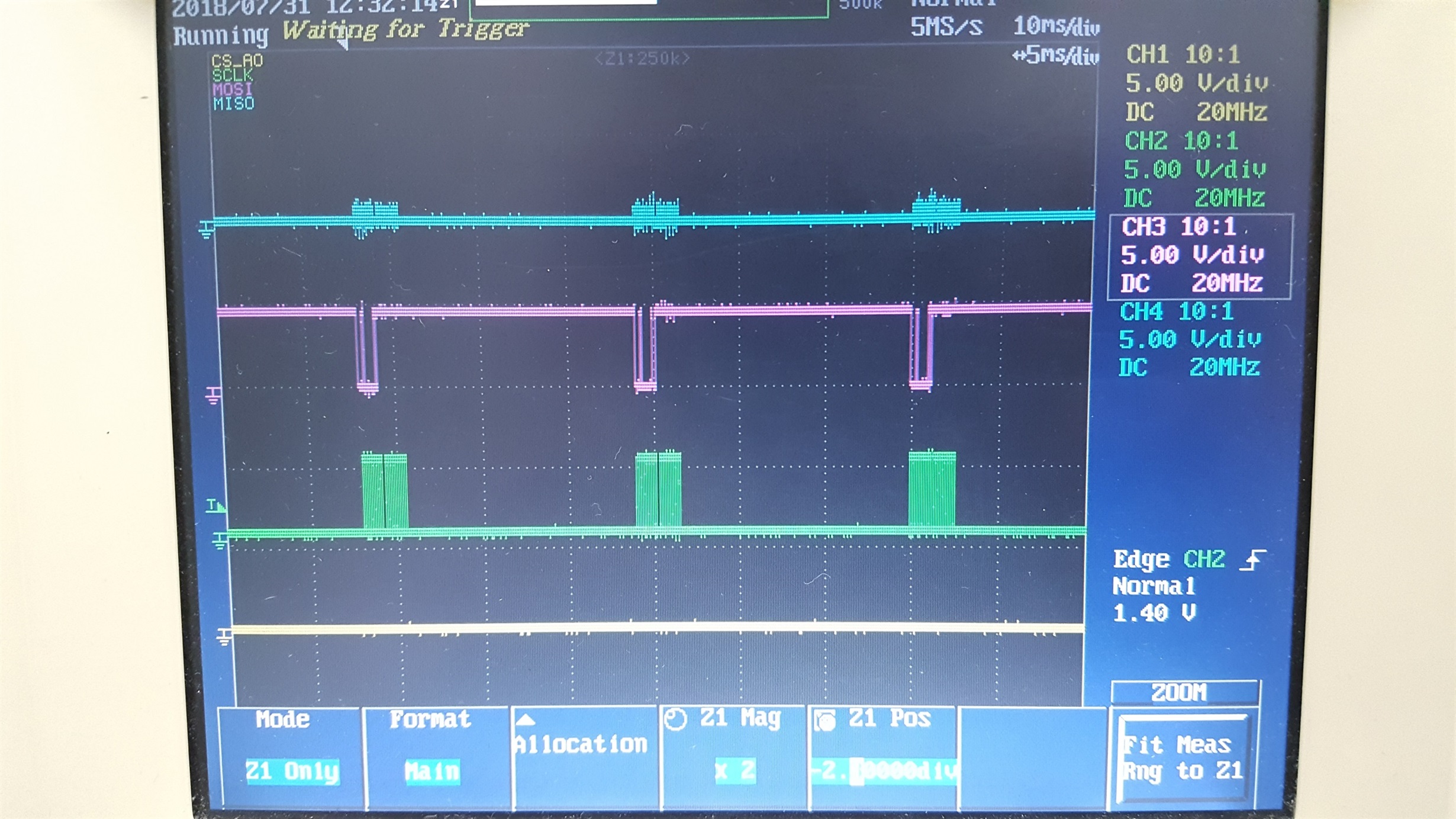Viewport: 1456px width, 819px height.
Task: Click the CH3 5.00 V/div scale value
Action: click(x=1193, y=255)
